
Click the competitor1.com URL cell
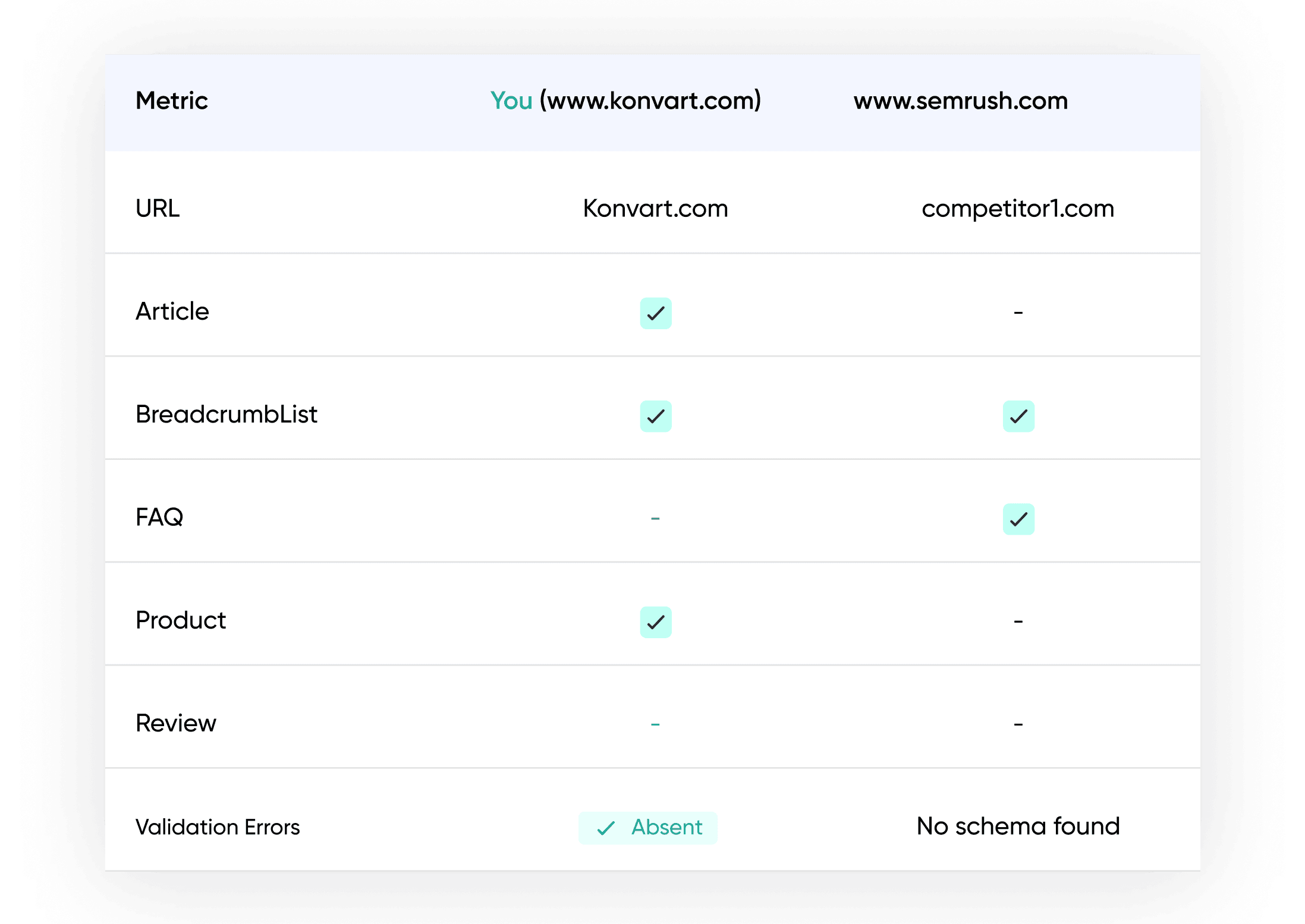pos(1017,209)
